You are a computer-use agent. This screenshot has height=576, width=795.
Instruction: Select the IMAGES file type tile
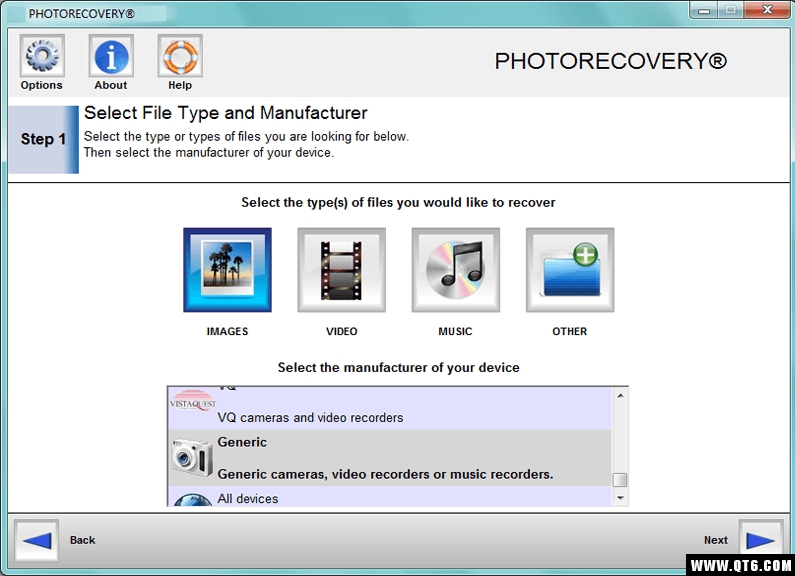click(x=227, y=270)
